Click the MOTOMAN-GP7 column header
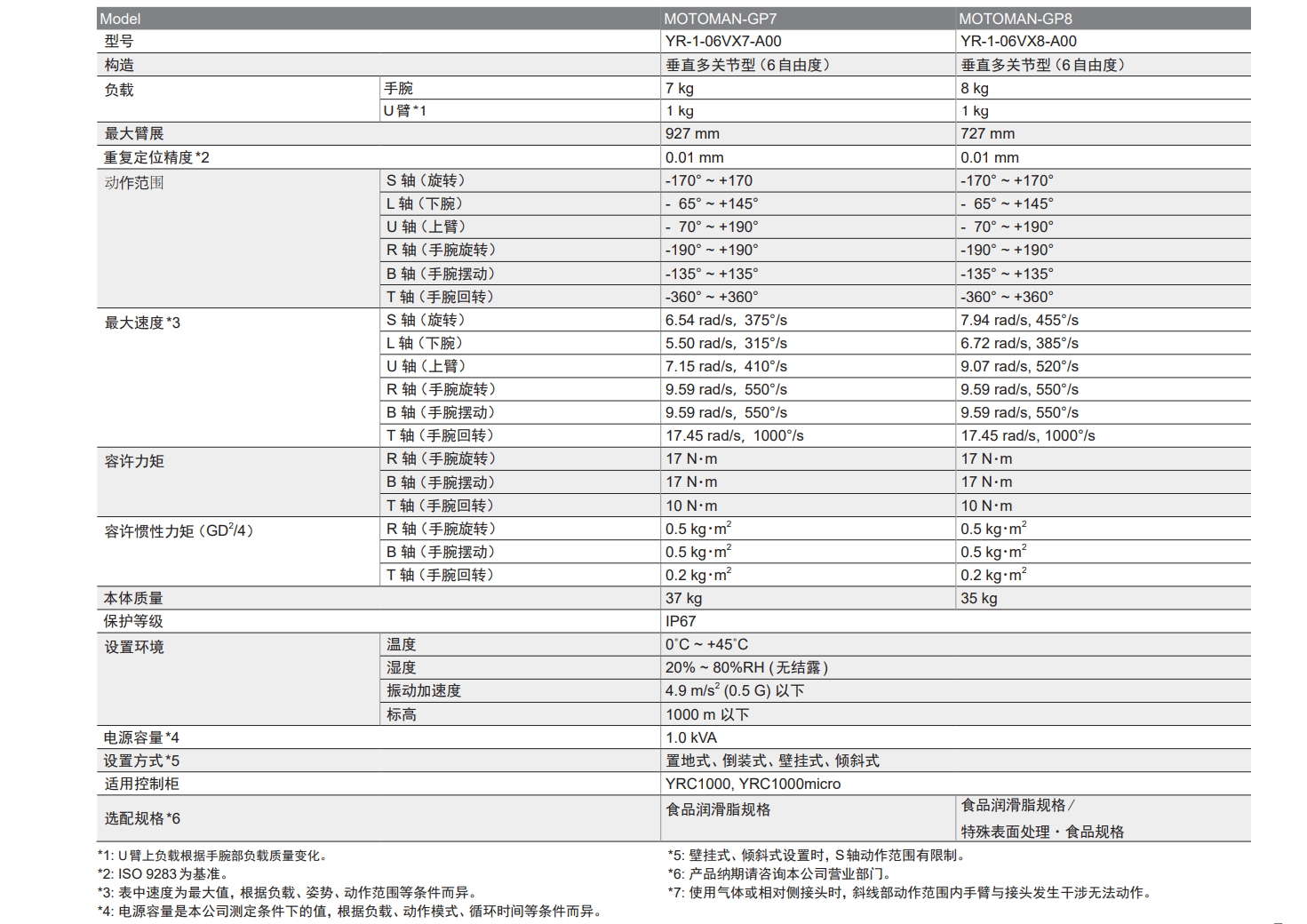This screenshot has height=924, width=1307. [720, 19]
